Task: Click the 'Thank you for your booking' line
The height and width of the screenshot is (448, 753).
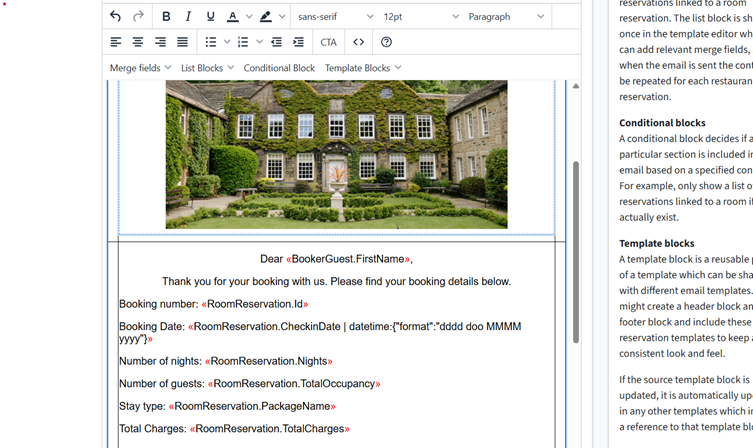Action: click(x=336, y=281)
